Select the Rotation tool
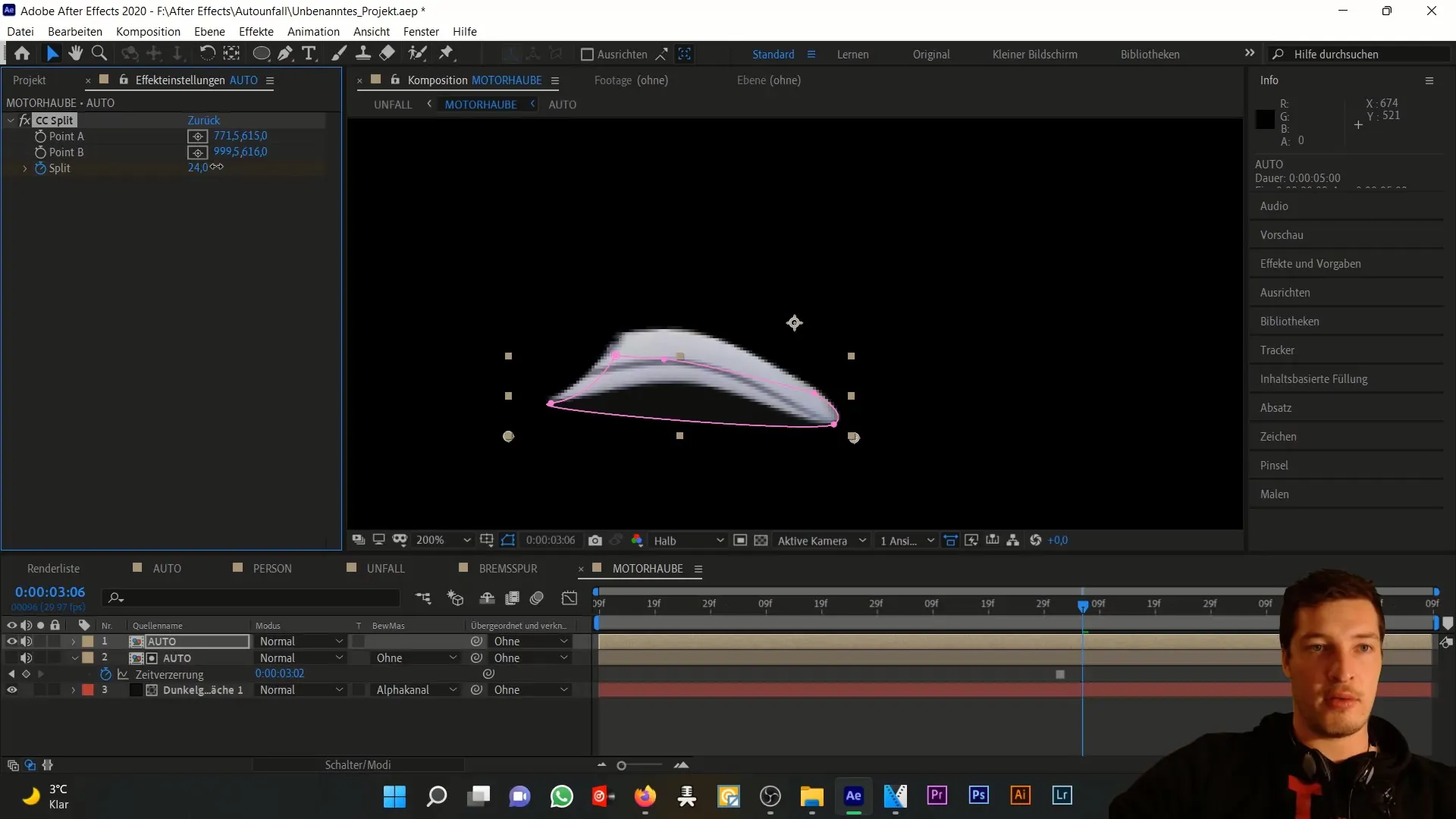 tap(207, 54)
